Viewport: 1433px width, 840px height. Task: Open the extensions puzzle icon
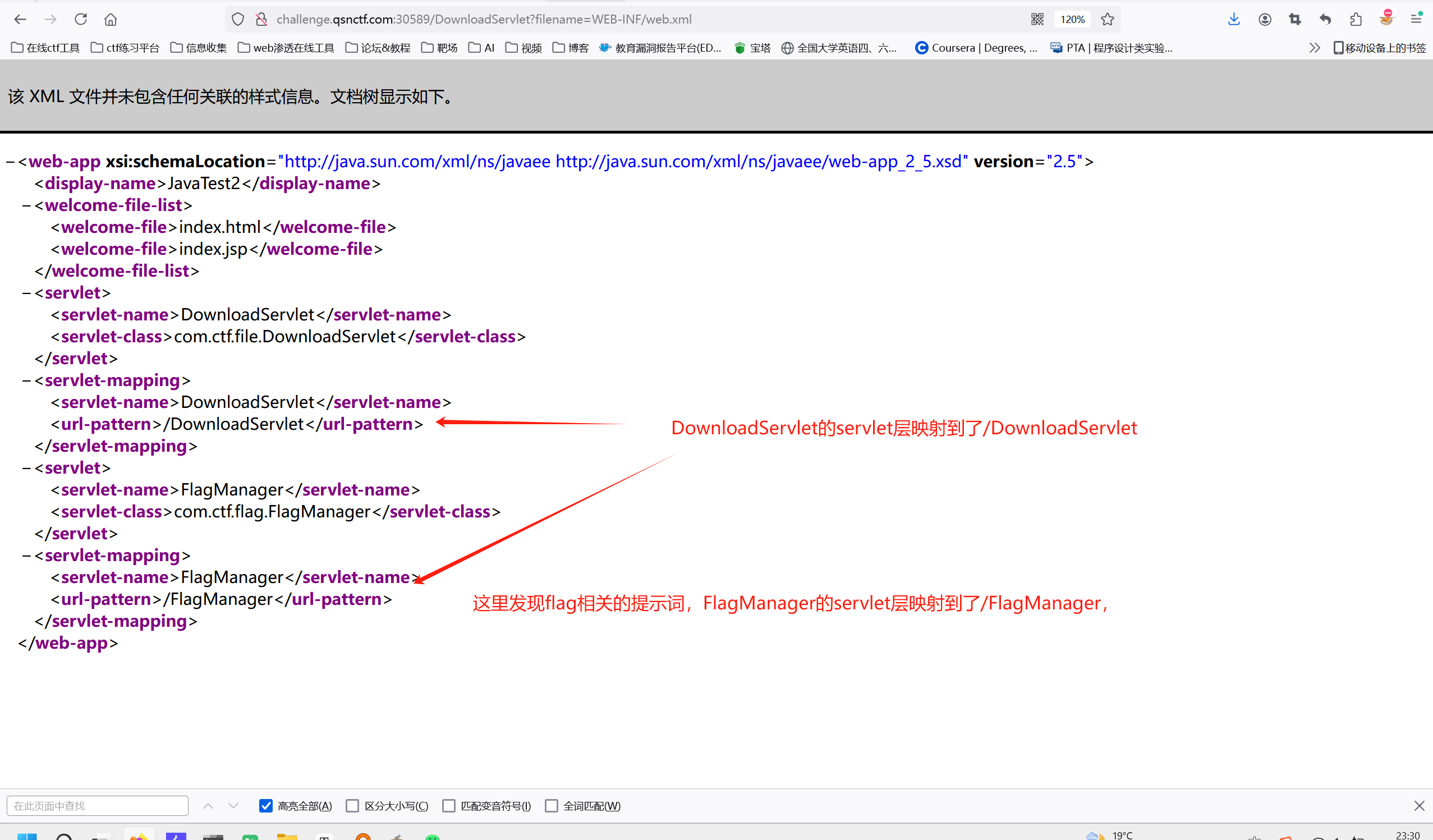[1356, 19]
